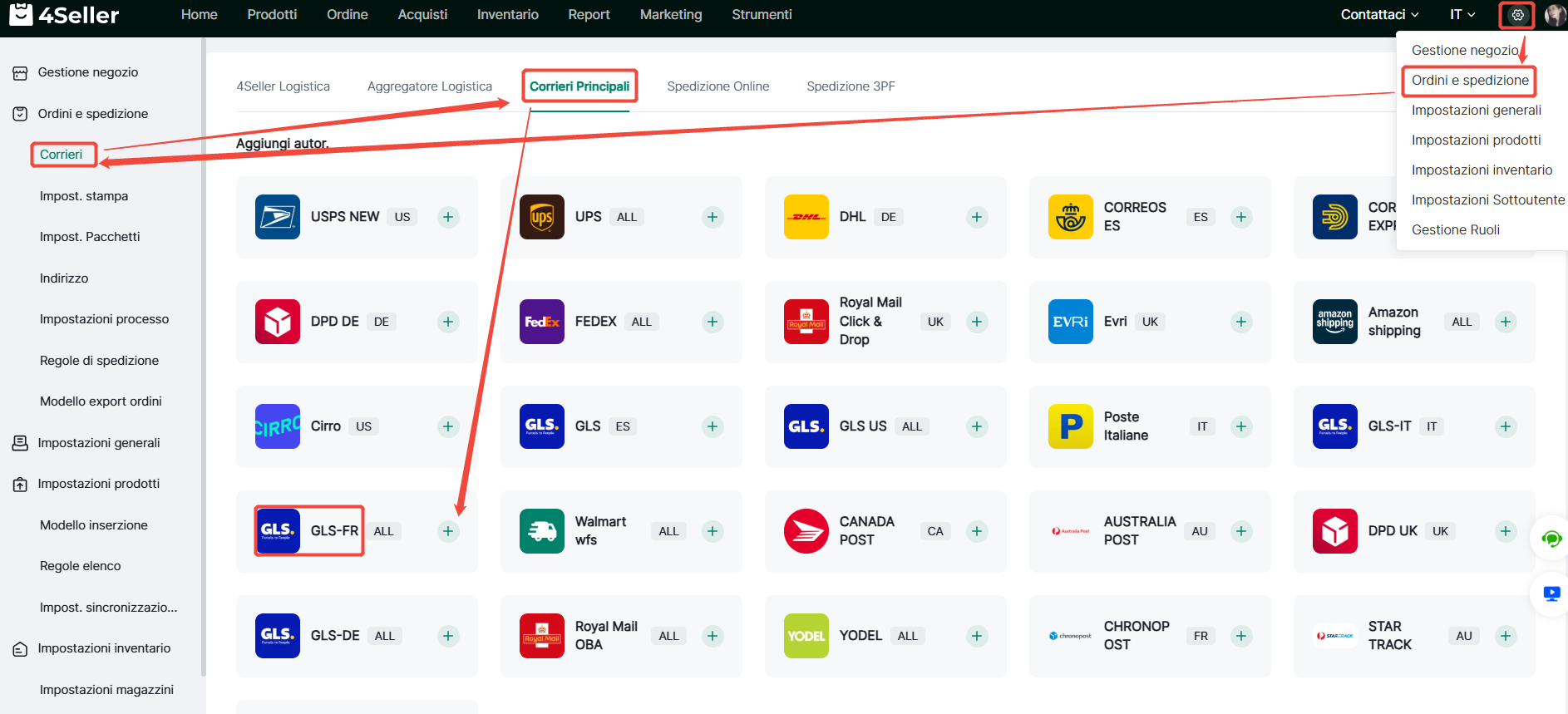1568x714 pixels.
Task: Click plus icon for Royal Mail OBA
Action: (x=713, y=636)
